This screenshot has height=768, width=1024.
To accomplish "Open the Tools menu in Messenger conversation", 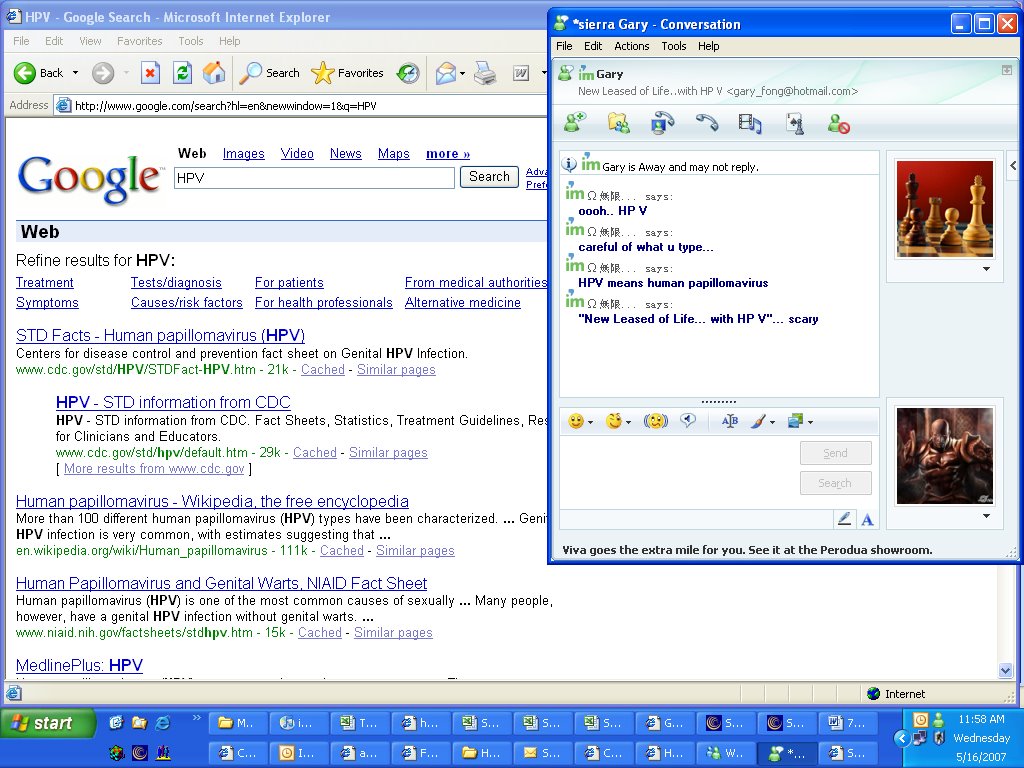I will [x=673, y=46].
